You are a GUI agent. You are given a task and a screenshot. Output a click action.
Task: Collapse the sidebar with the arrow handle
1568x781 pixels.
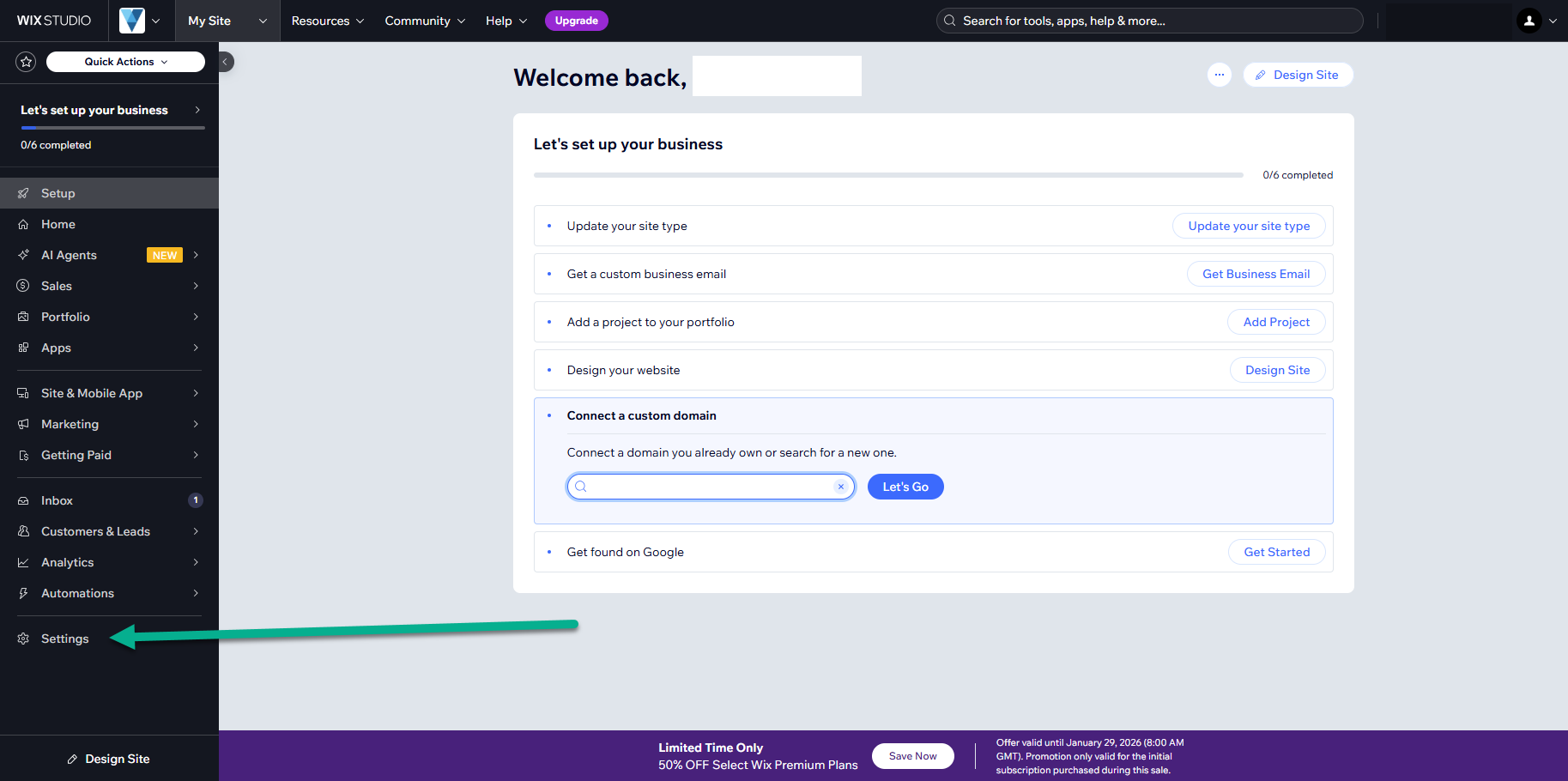(x=226, y=62)
